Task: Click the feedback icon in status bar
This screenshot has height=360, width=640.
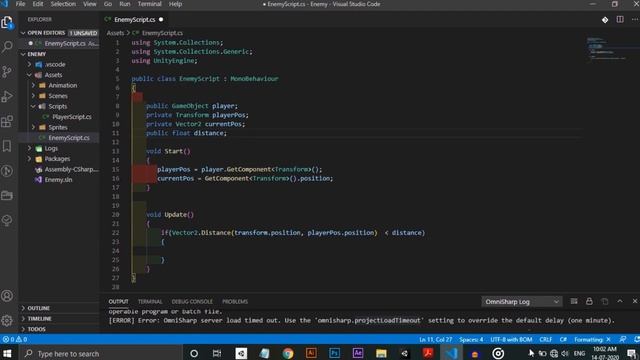Action: [x=622, y=339]
